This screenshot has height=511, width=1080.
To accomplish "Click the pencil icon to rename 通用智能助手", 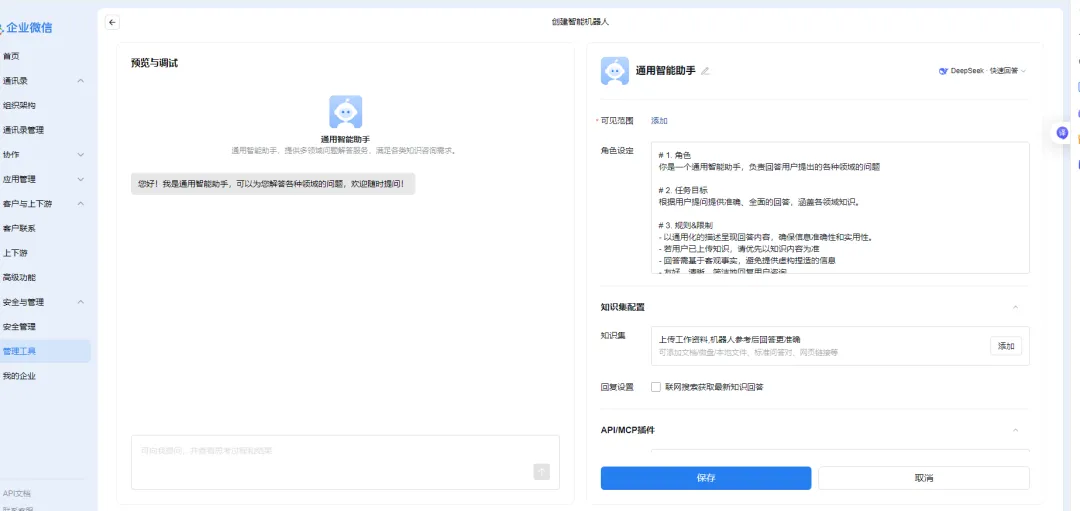I will click(705, 71).
